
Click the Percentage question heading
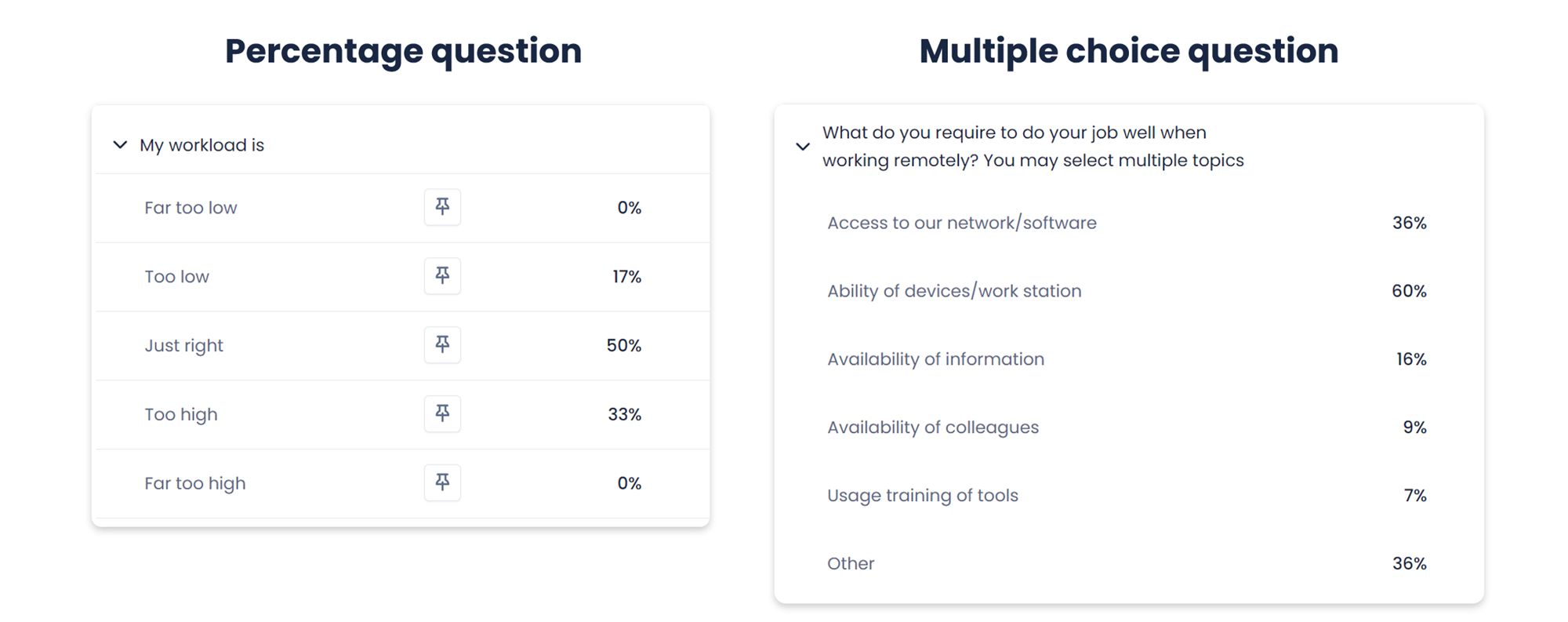403,51
